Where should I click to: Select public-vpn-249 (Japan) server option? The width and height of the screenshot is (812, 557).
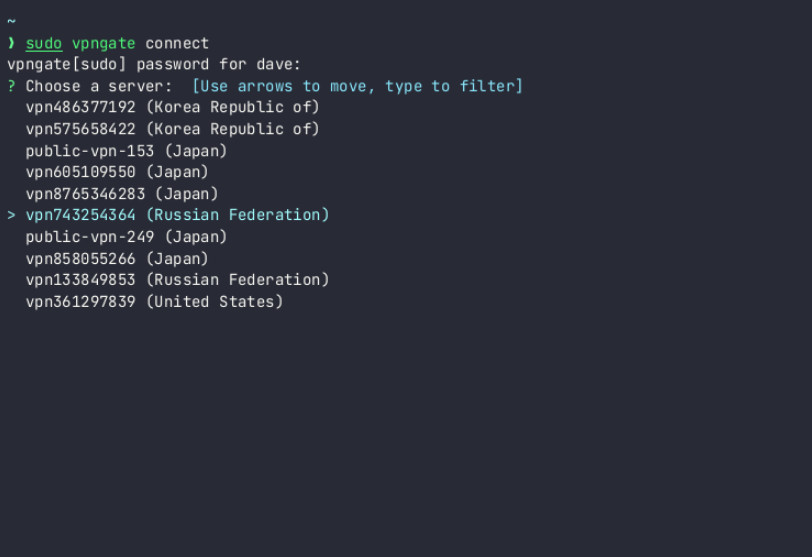(126, 237)
